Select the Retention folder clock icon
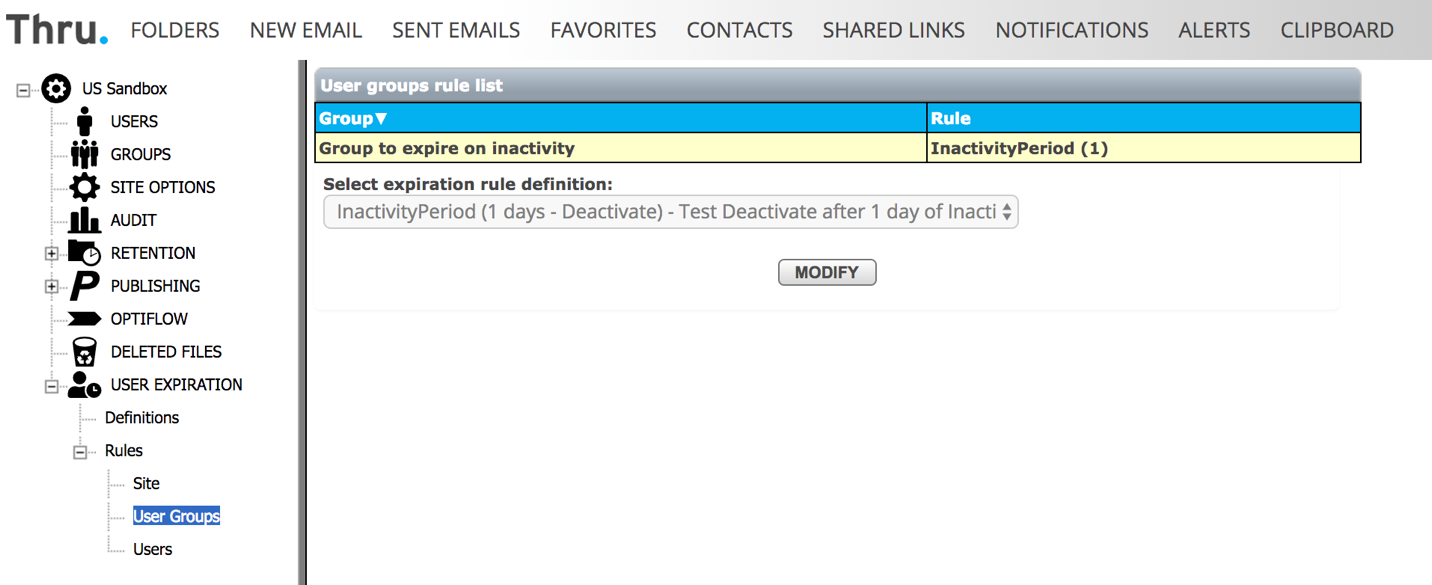Screen dimensions: 1432x585 tap(84, 253)
